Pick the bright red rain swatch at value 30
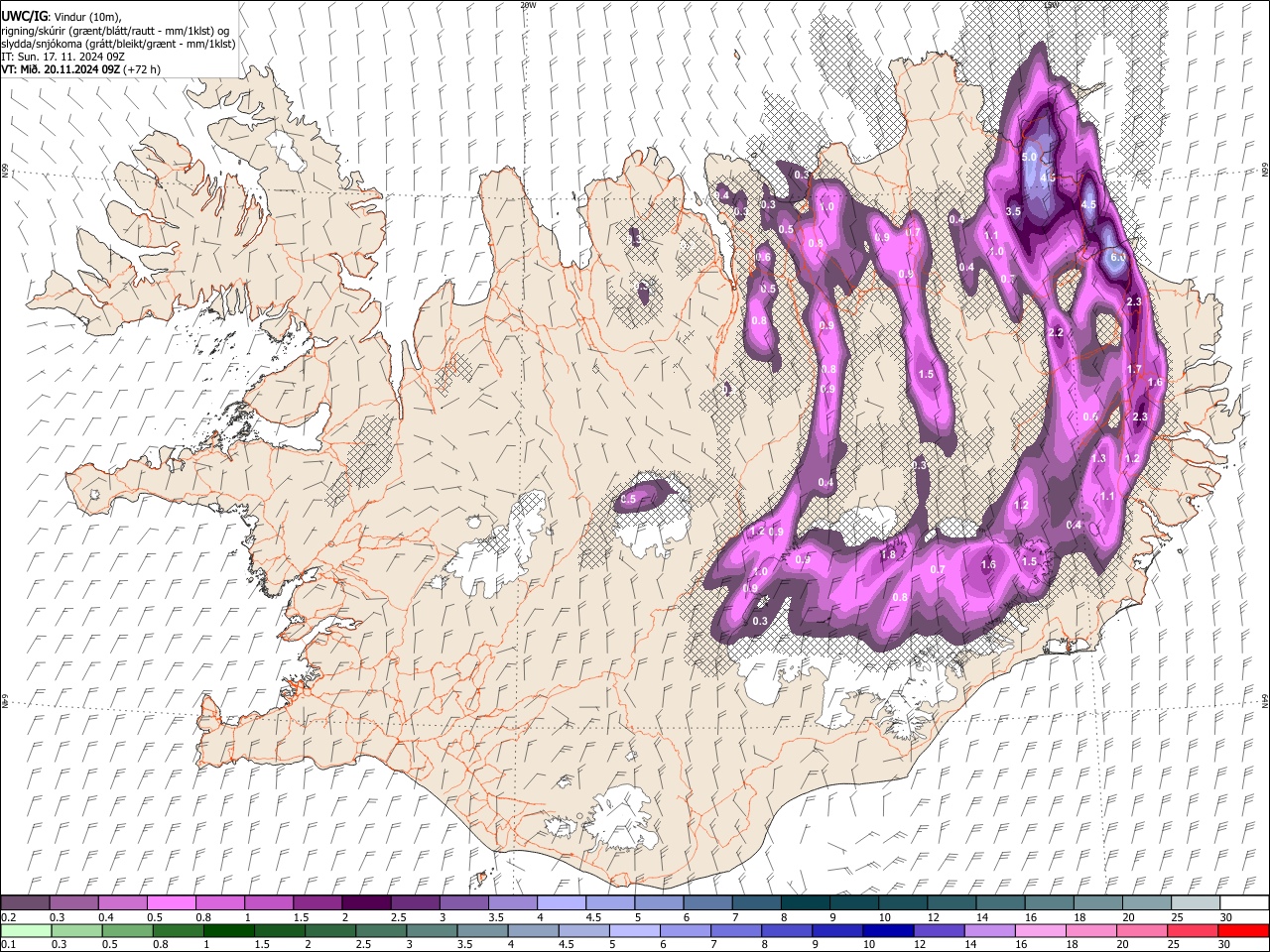 pyautogui.click(x=1243, y=930)
